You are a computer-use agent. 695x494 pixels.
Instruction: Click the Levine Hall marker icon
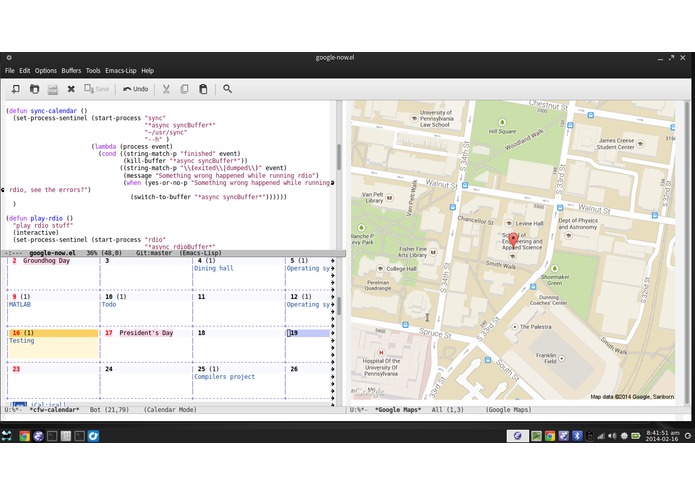pos(509,223)
